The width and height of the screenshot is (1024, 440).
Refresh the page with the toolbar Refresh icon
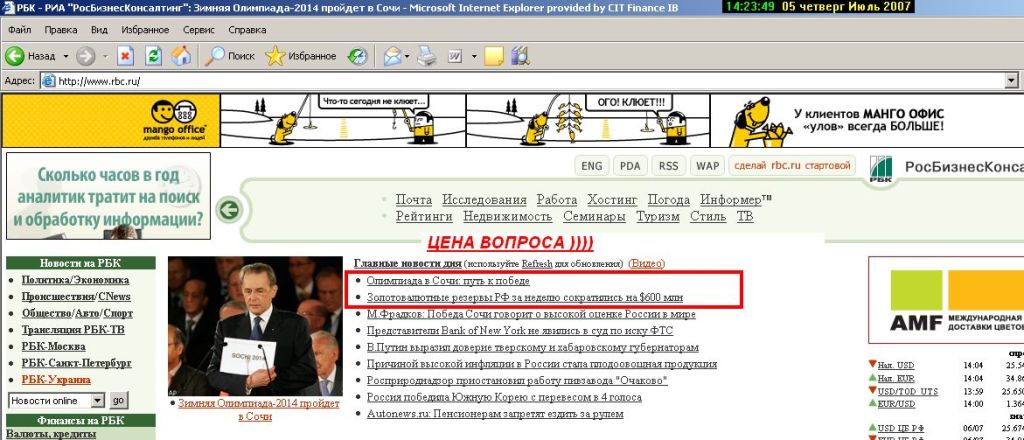(153, 56)
